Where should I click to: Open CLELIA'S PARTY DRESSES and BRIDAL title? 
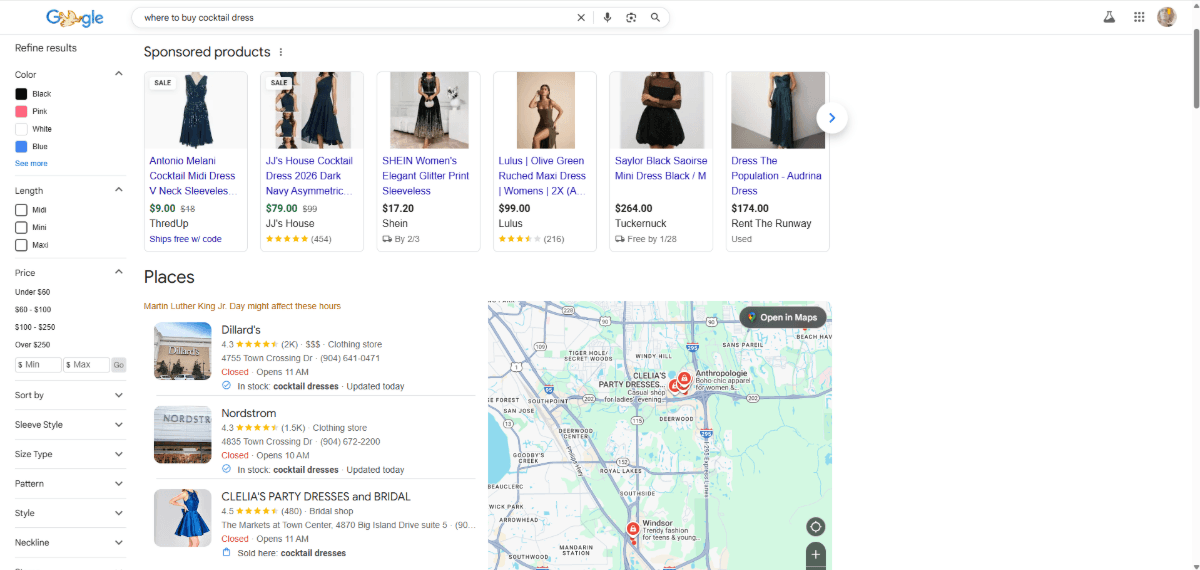coord(316,496)
